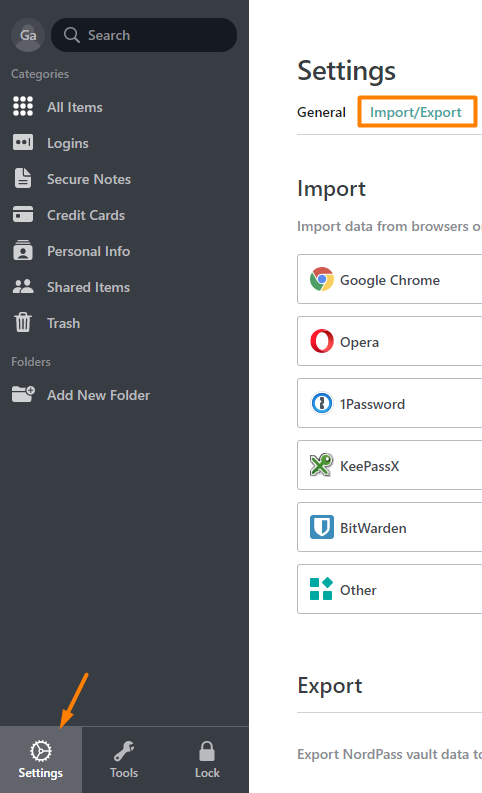The width and height of the screenshot is (482, 793).
Task: Open the Credit Cards category
Action: [x=86, y=215]
